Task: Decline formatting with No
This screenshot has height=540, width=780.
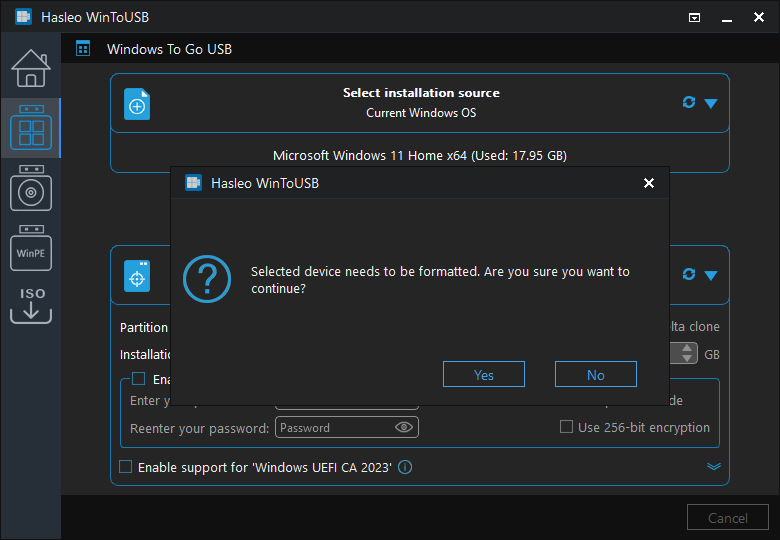Action: (595, 374)
